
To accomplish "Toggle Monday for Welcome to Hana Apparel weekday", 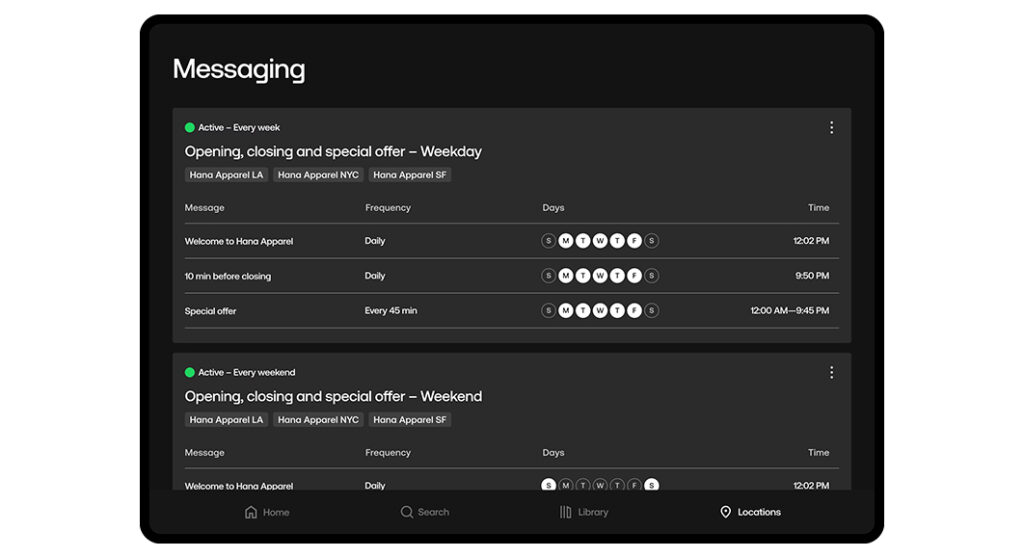I will (566, 241).
